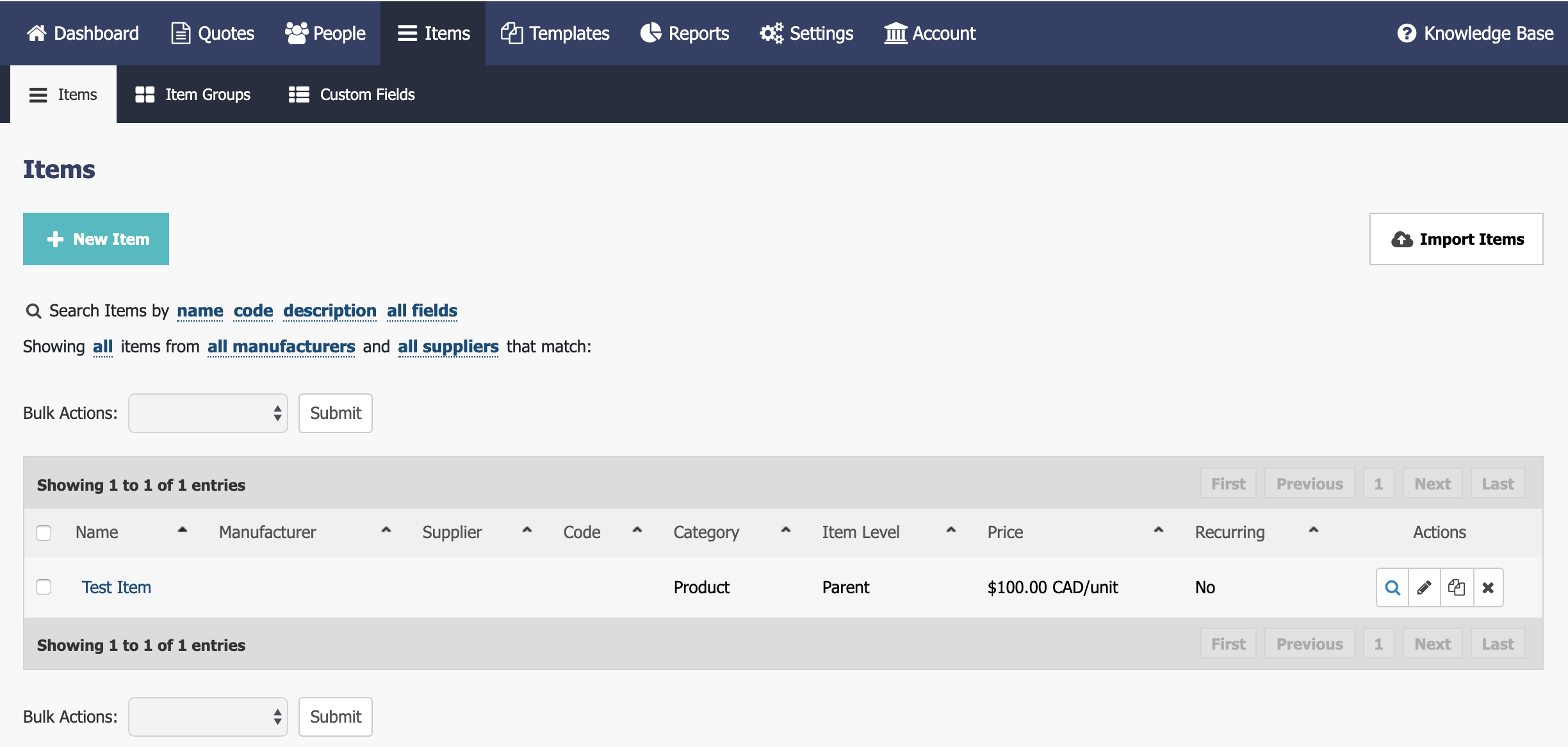Open the Test Item link

point(117,587)
